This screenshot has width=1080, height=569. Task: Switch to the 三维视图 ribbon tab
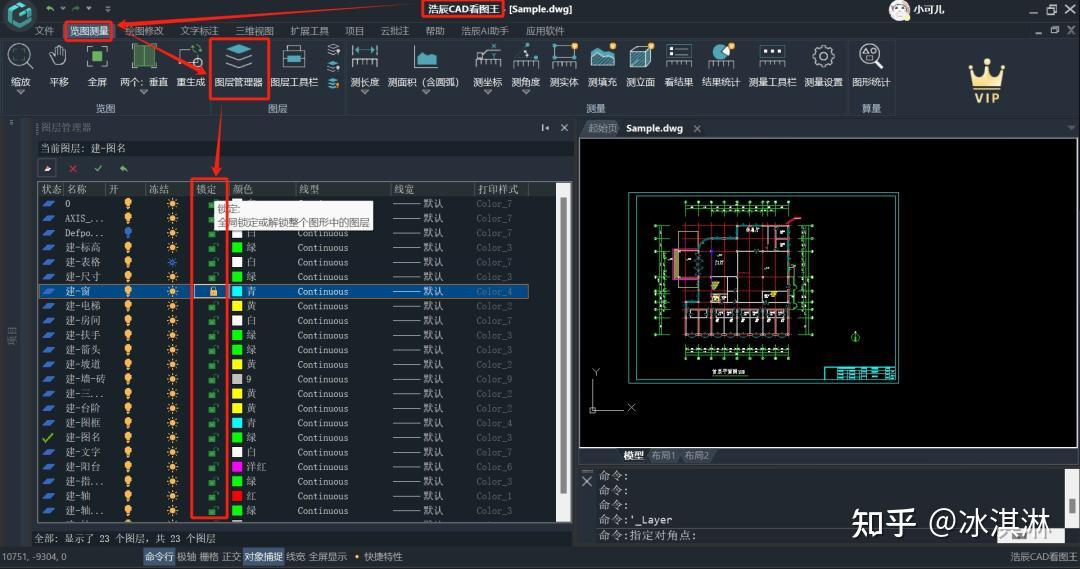point(254,31)
